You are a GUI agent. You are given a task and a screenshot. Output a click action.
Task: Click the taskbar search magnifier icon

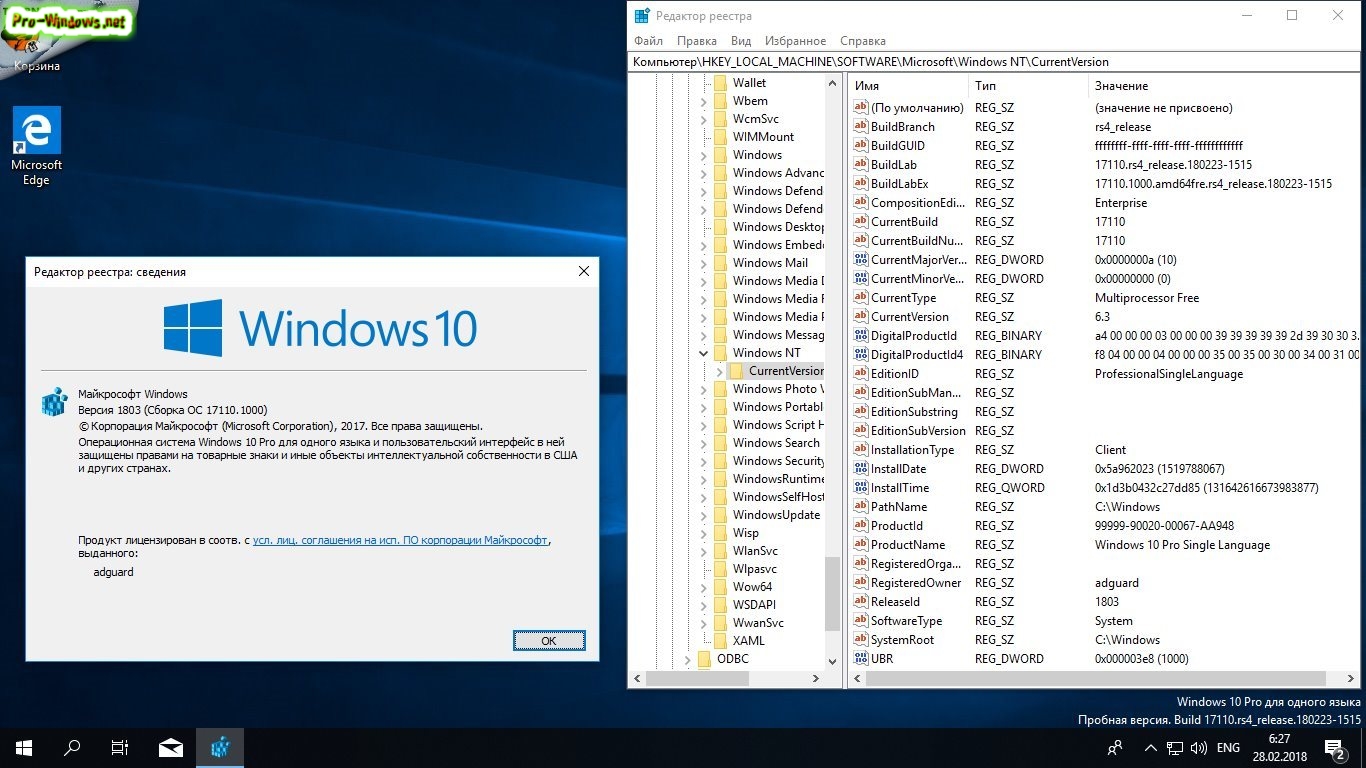click(x=72, y=747)
